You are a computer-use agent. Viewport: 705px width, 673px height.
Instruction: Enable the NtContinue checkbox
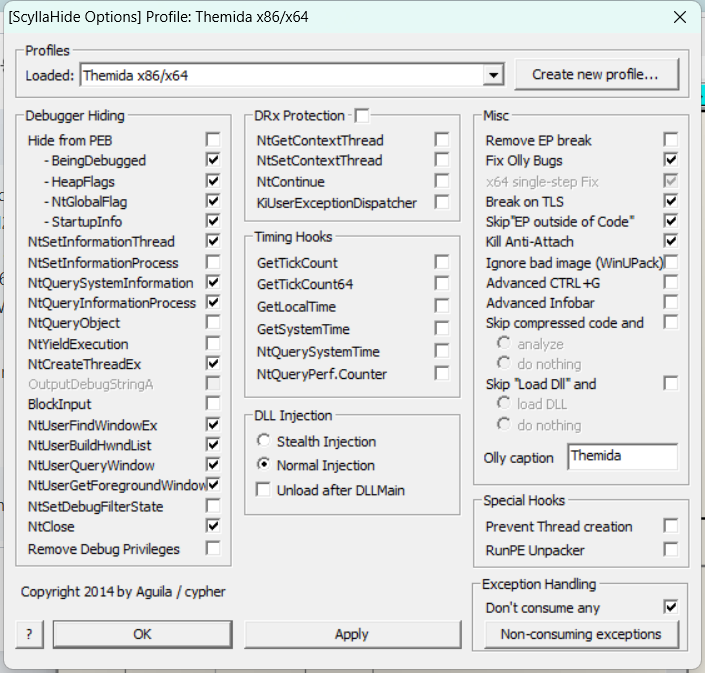(x=442, y=181)
